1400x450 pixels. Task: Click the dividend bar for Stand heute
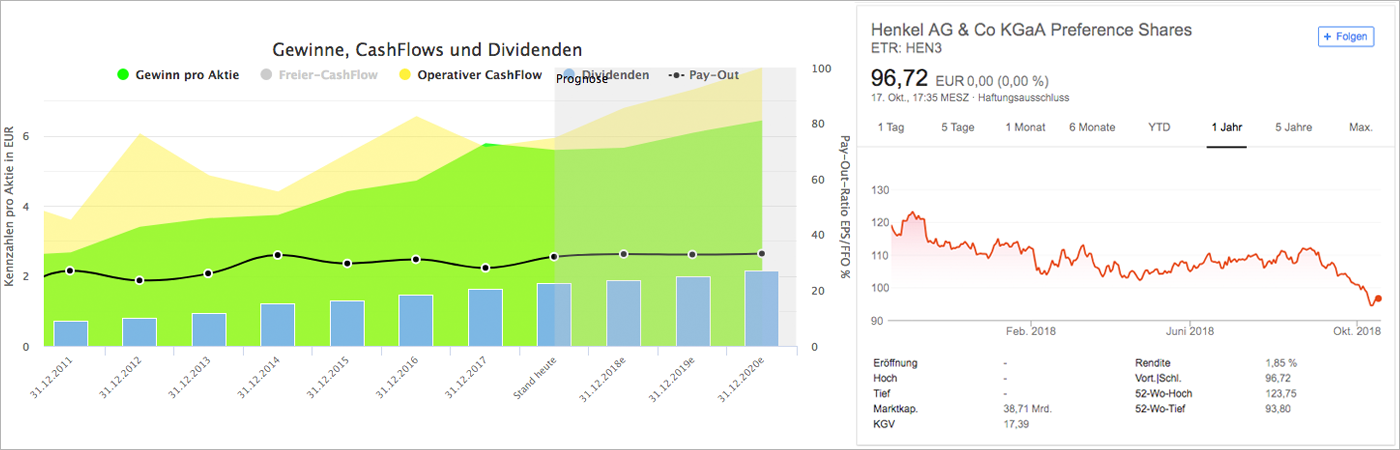pyautogui.click(x=554, y=315)
